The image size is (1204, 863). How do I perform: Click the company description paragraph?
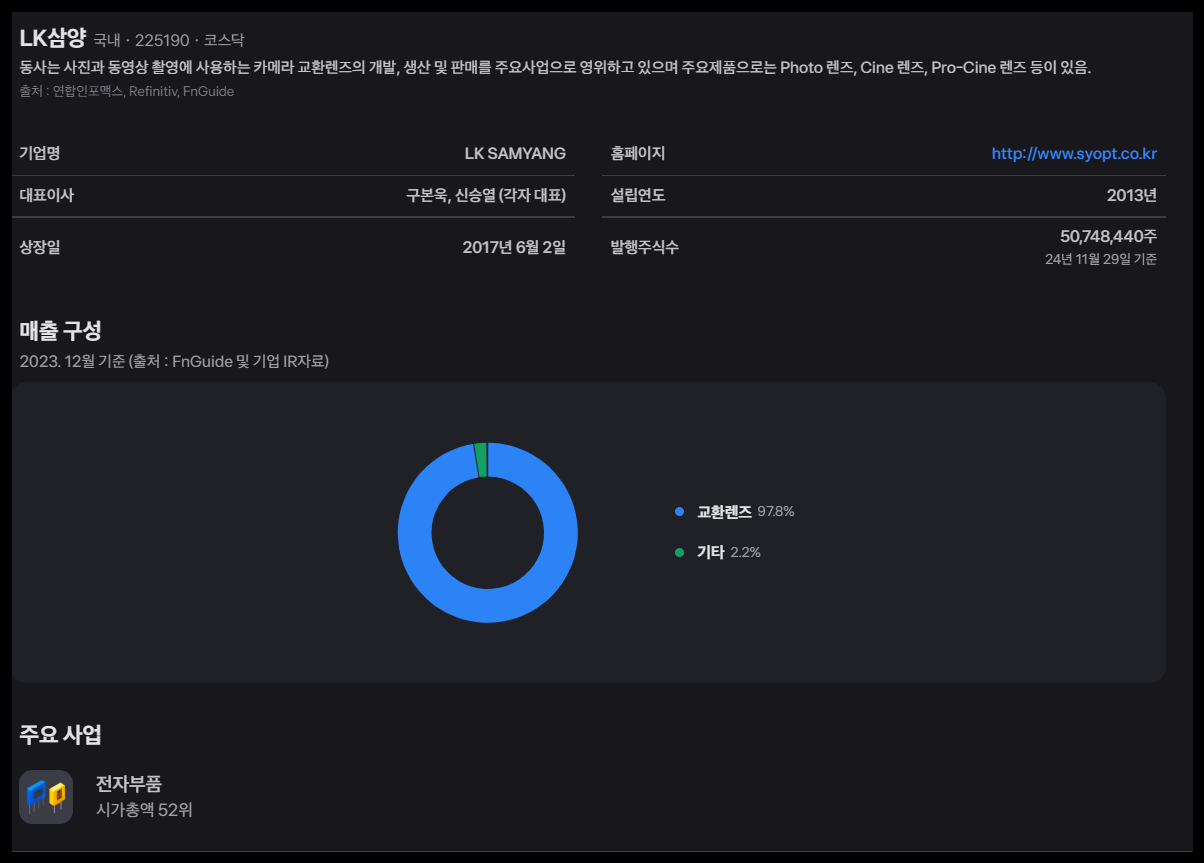[x=555, y=68]
